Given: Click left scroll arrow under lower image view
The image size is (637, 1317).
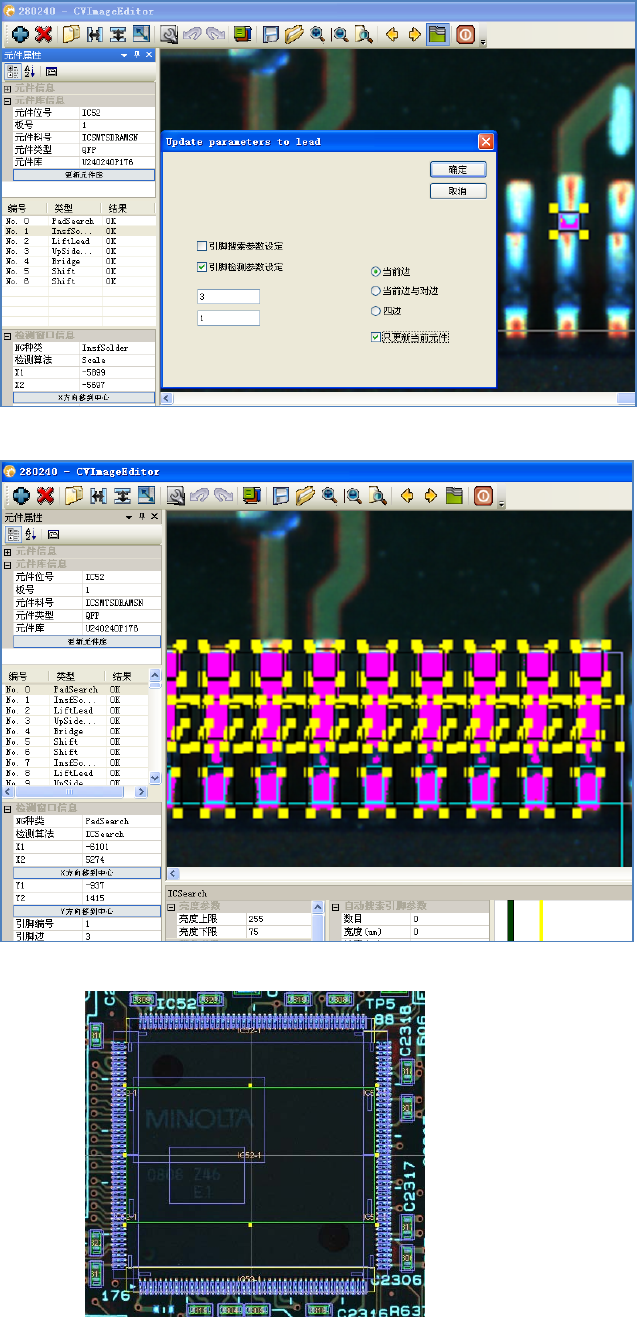Looking at the screenshot, I should pyautogui.click(x=171, y=873).
